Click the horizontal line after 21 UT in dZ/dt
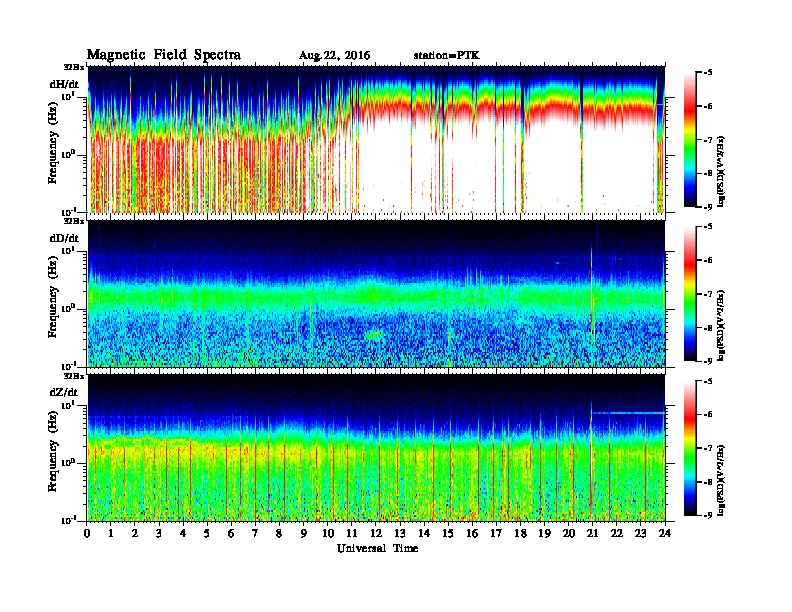 pos(629,413)
